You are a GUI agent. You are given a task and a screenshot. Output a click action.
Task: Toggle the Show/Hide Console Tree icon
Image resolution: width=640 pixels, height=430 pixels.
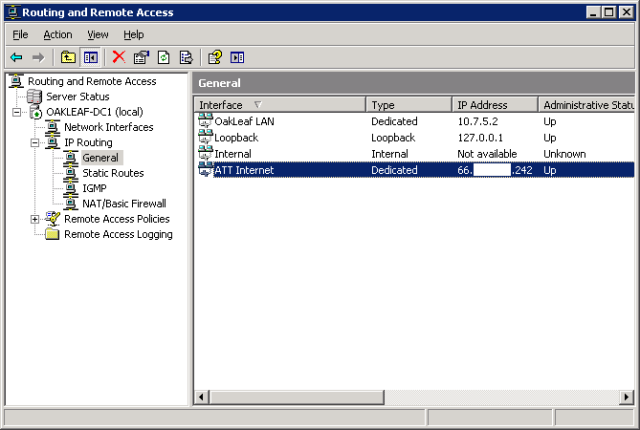(90, 57)
